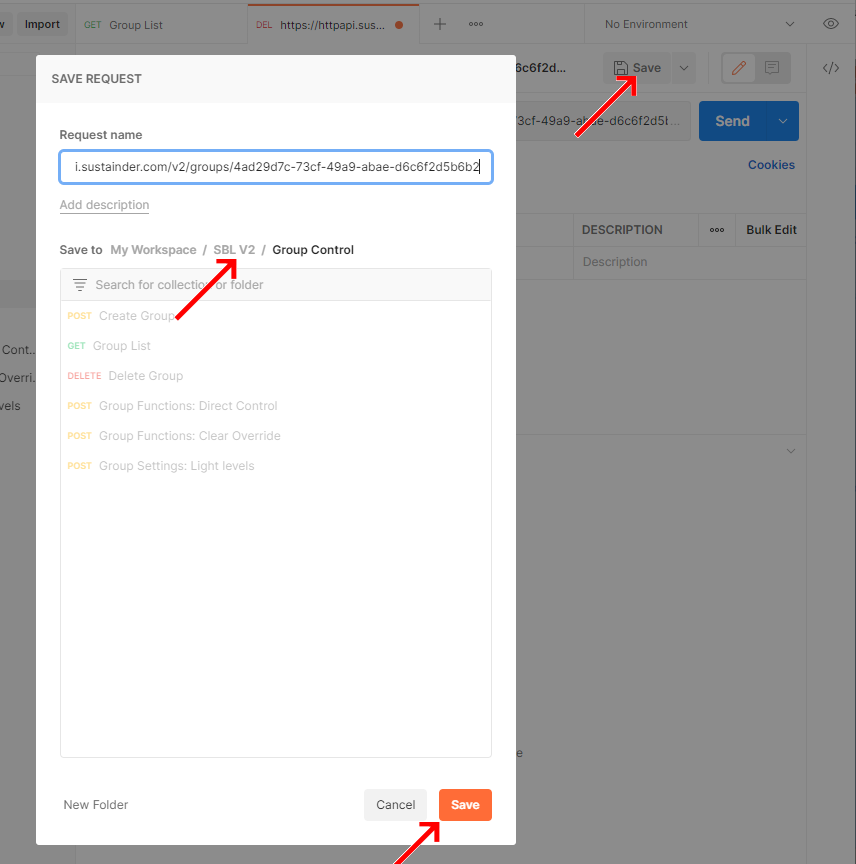Select SBL V2 in the breadcrumb path
Viewport: 856px width, 864px height.
[x=234, y=249]
